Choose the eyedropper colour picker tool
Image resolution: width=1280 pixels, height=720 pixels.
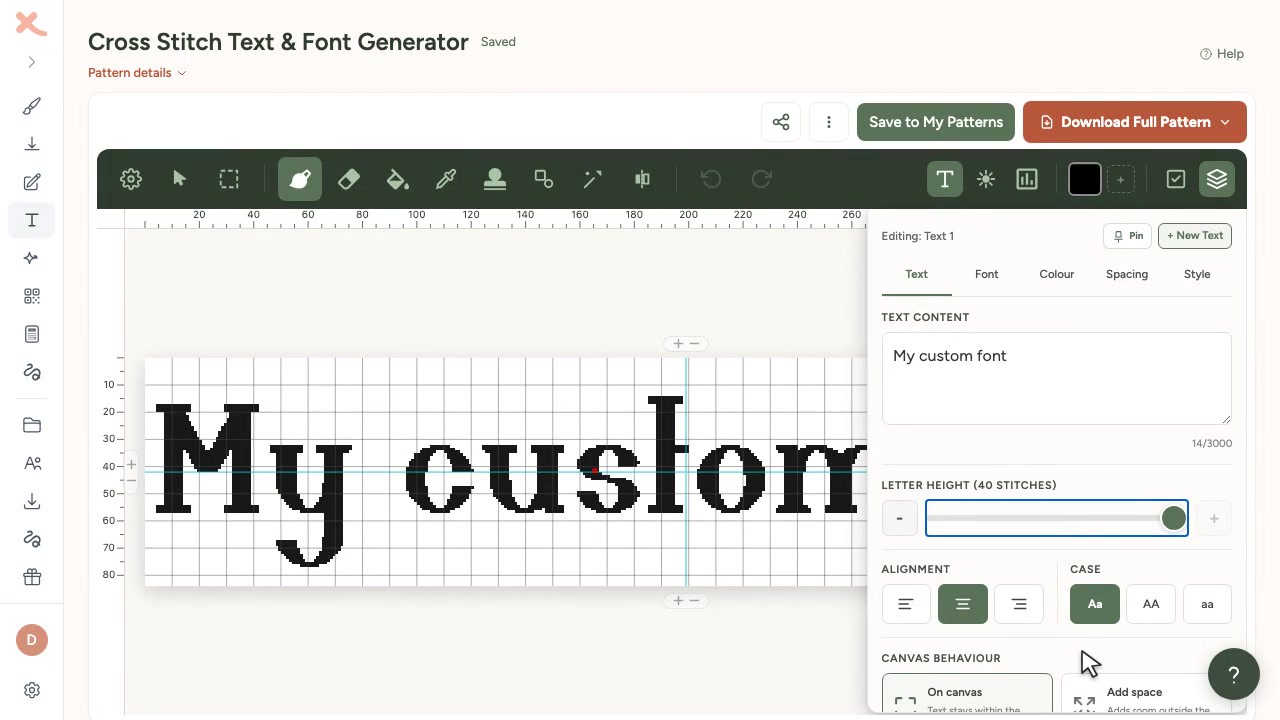[x=446, y=179]
